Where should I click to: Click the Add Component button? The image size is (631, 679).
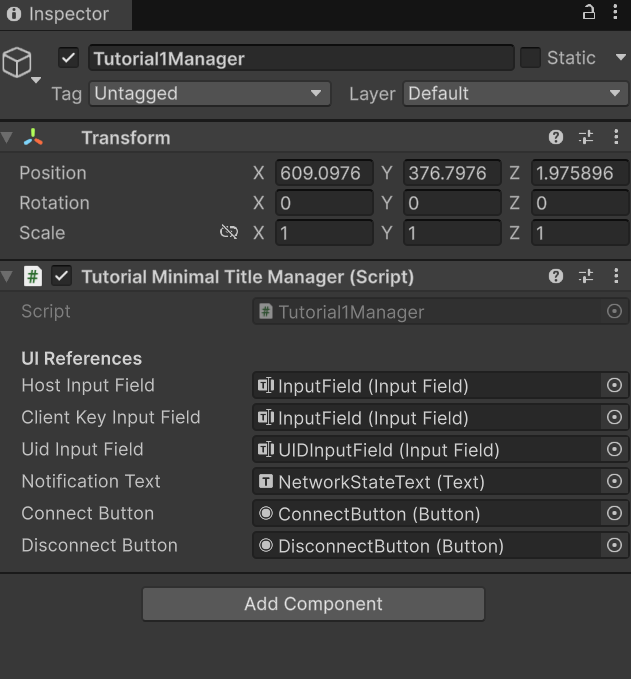click(x=313, y=604)
